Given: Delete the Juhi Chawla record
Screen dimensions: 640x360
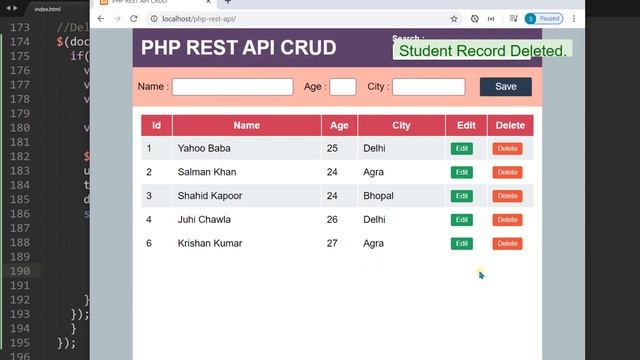Looking at the screenshot, I should pyautogui.click(x=507, y=220).
